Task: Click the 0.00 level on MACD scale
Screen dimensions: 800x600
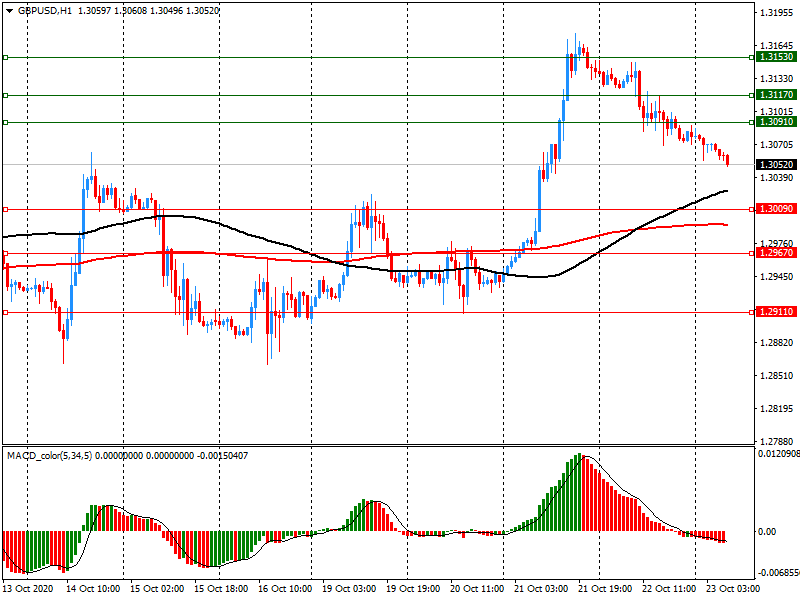Action: click(768, 532)
